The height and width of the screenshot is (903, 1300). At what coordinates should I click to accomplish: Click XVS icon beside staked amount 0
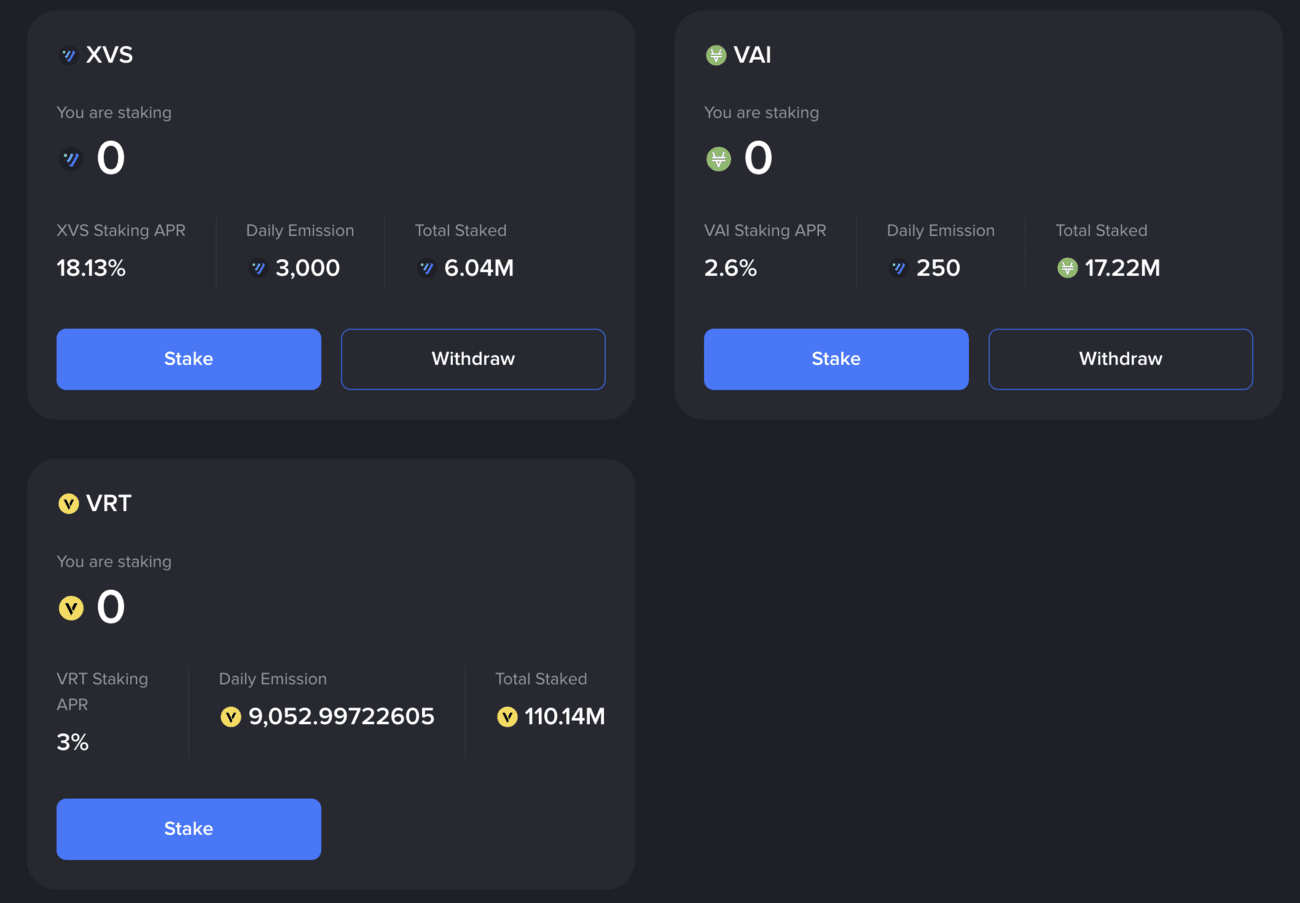(71, 159)
